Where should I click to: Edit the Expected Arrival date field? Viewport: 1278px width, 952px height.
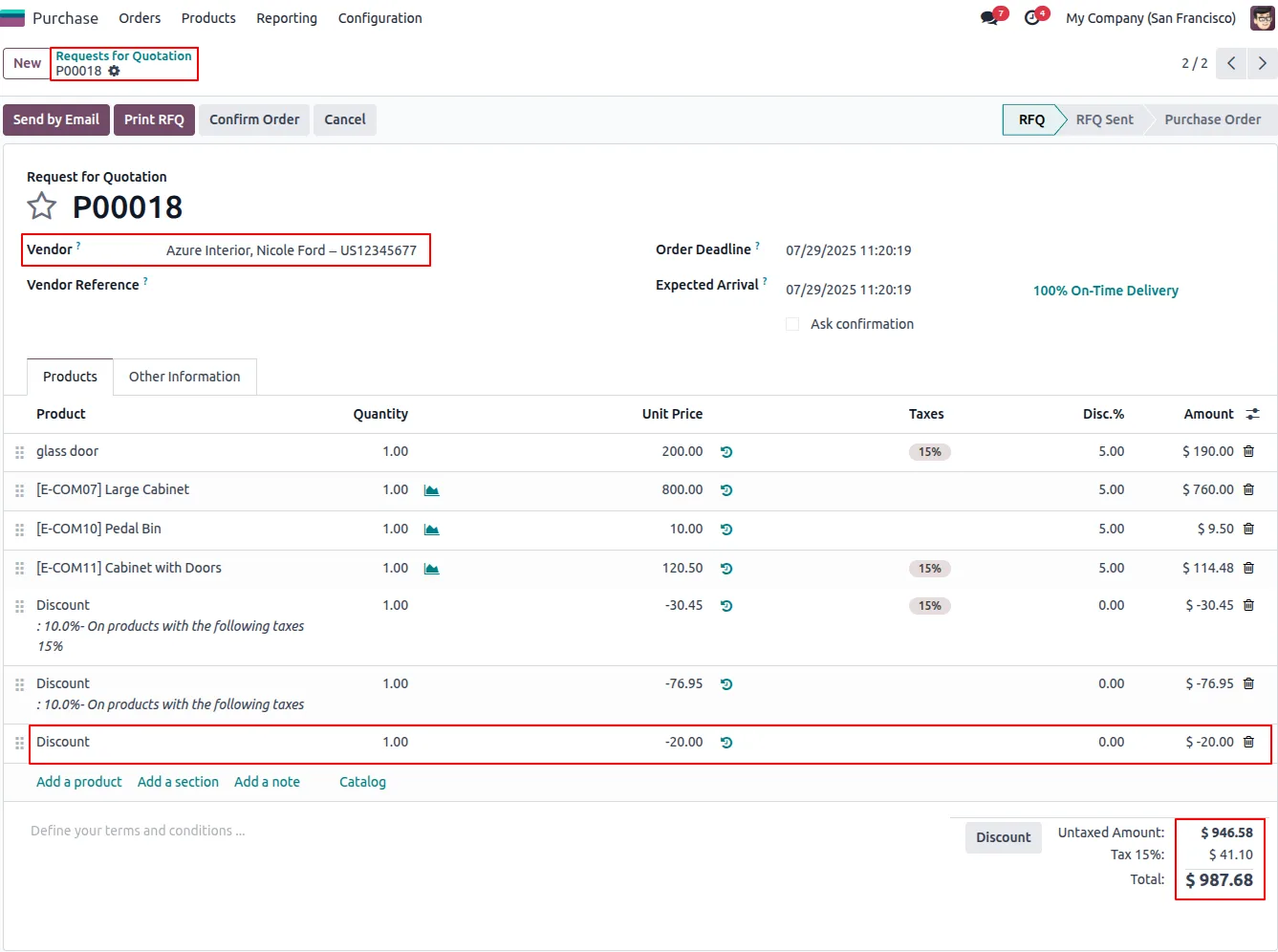(x=849, y=290)
